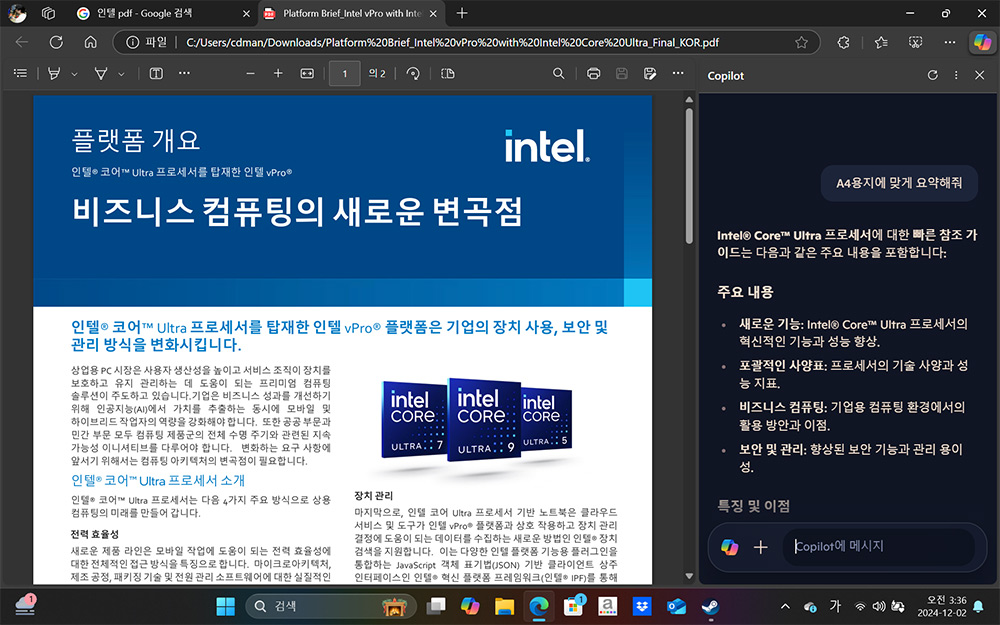Toggle the Copilot sidebar button

pos(982,43)
